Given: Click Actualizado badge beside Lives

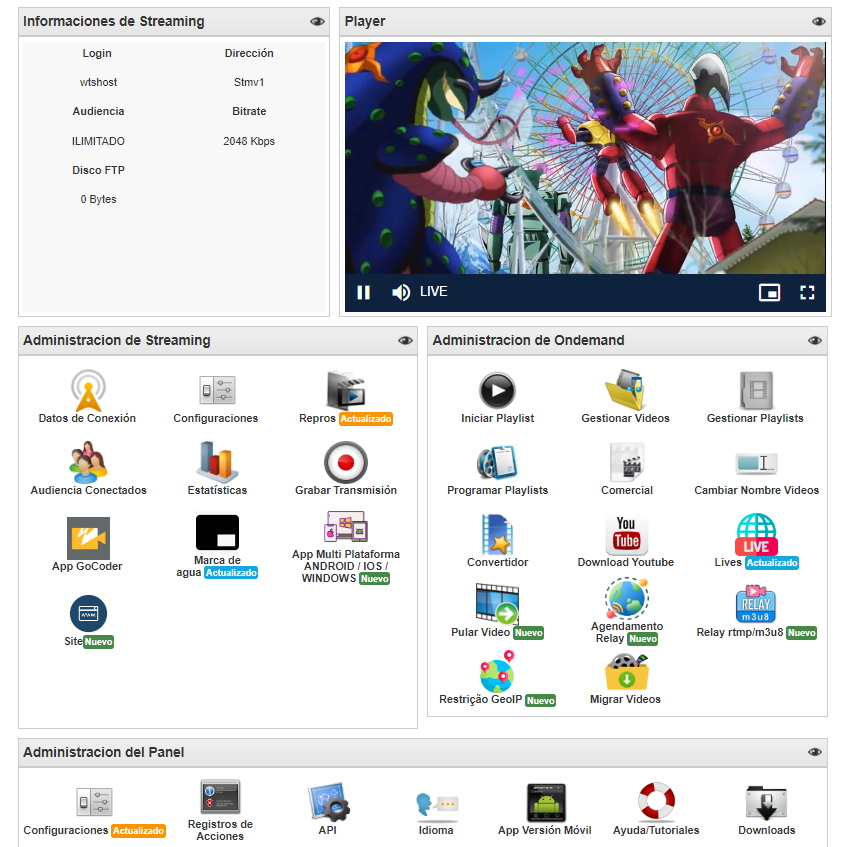Looking at the screenshot, I should [772, 562].
